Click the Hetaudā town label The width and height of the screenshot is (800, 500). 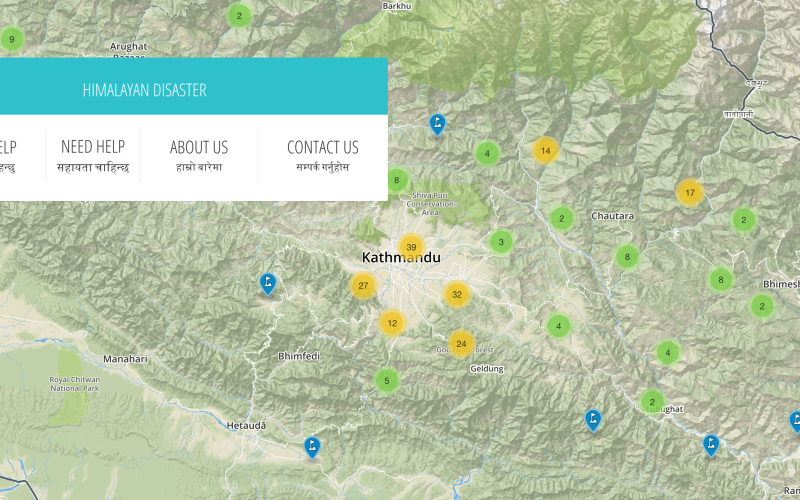[x=246, y=426]
